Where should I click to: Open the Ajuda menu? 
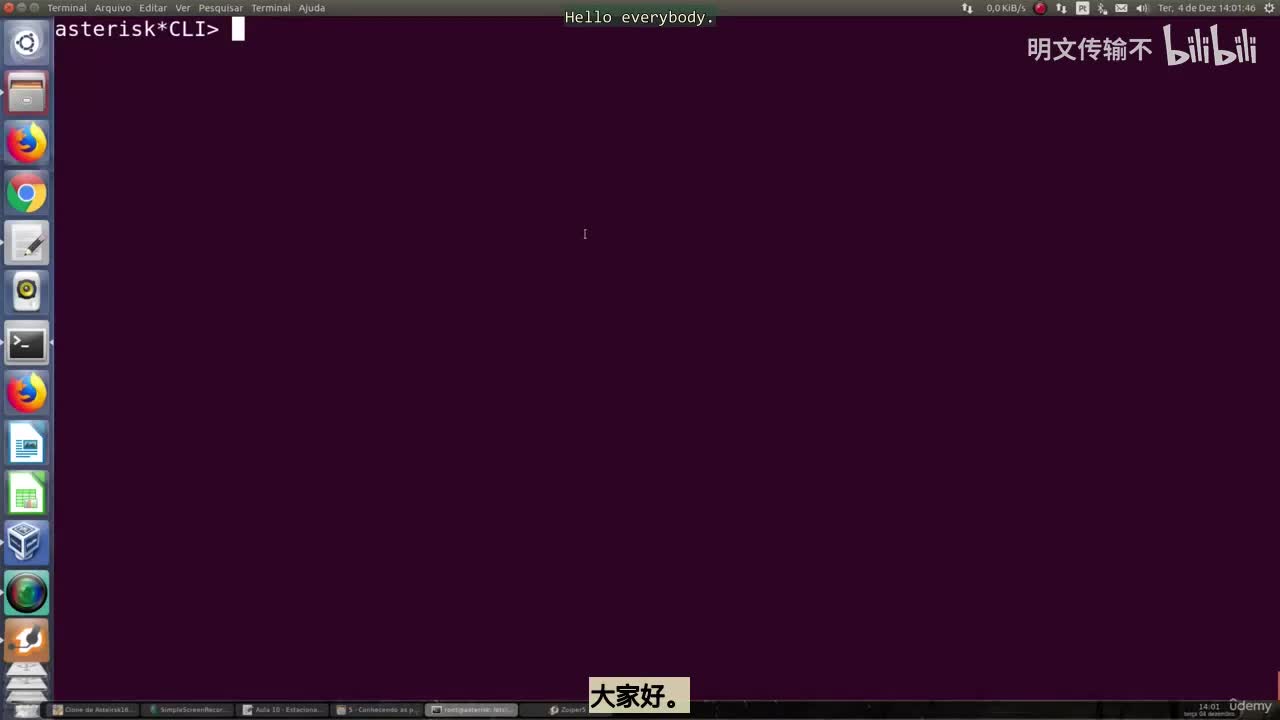tap(312, 8)
